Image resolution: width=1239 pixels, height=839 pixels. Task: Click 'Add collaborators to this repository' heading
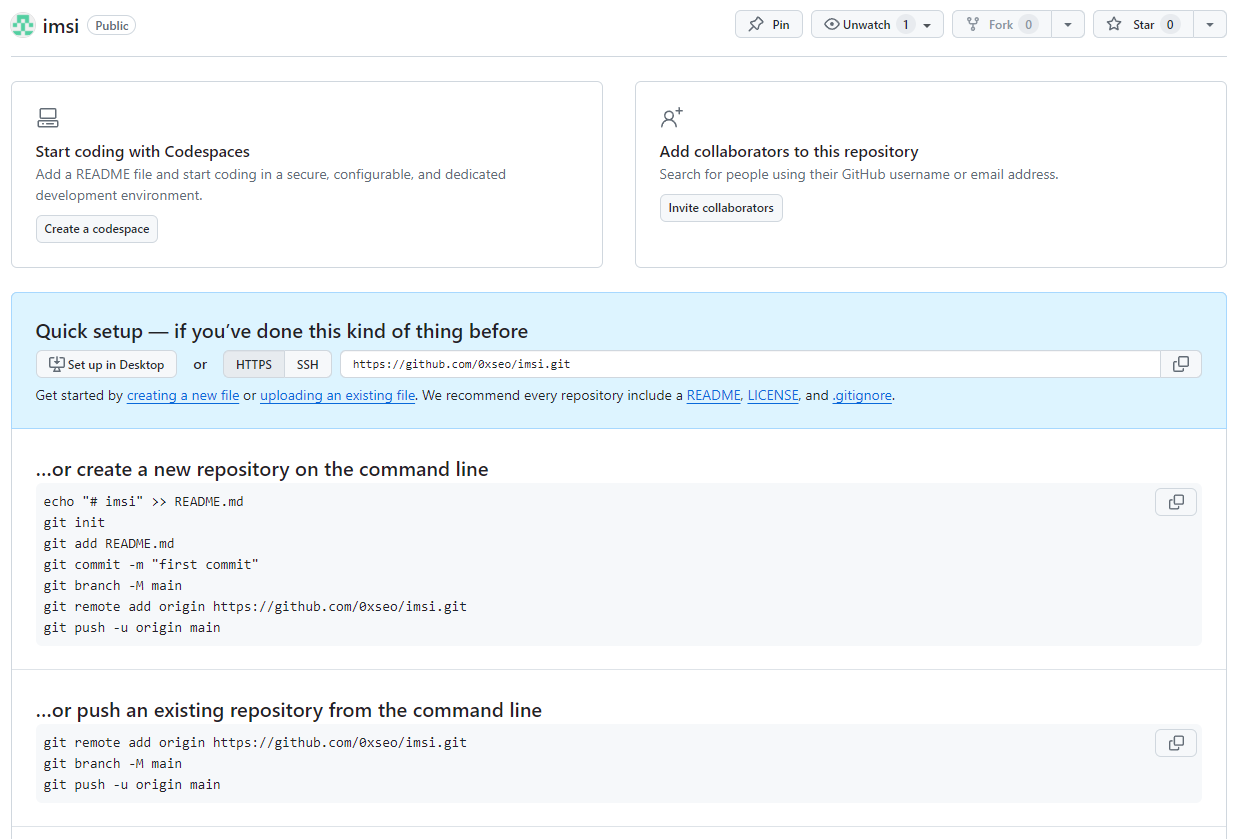pyautogui.click(x=789, y=152)
